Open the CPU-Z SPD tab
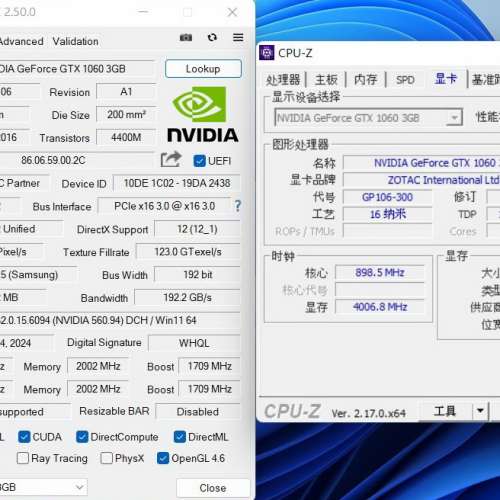This screenshot has height=500, width=500. [x=405, y=80]
